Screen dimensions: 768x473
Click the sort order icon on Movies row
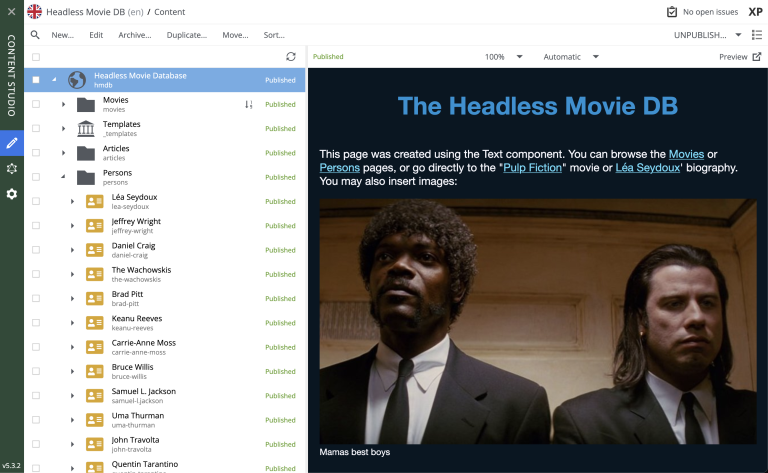click(x=249, y=104)
